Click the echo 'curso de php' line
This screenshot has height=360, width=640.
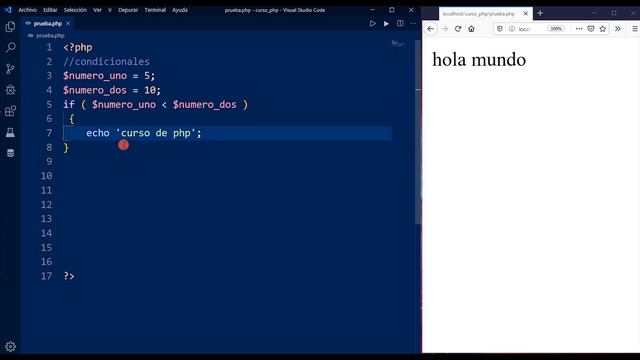click(144, 133)
